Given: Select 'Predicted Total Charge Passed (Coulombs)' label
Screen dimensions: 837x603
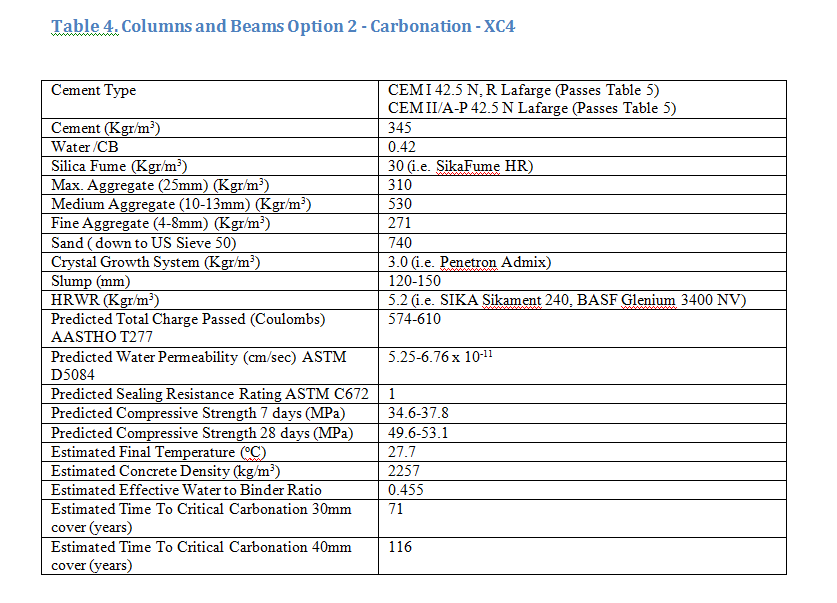Looking at the screenshot, I should pos(188,328).
